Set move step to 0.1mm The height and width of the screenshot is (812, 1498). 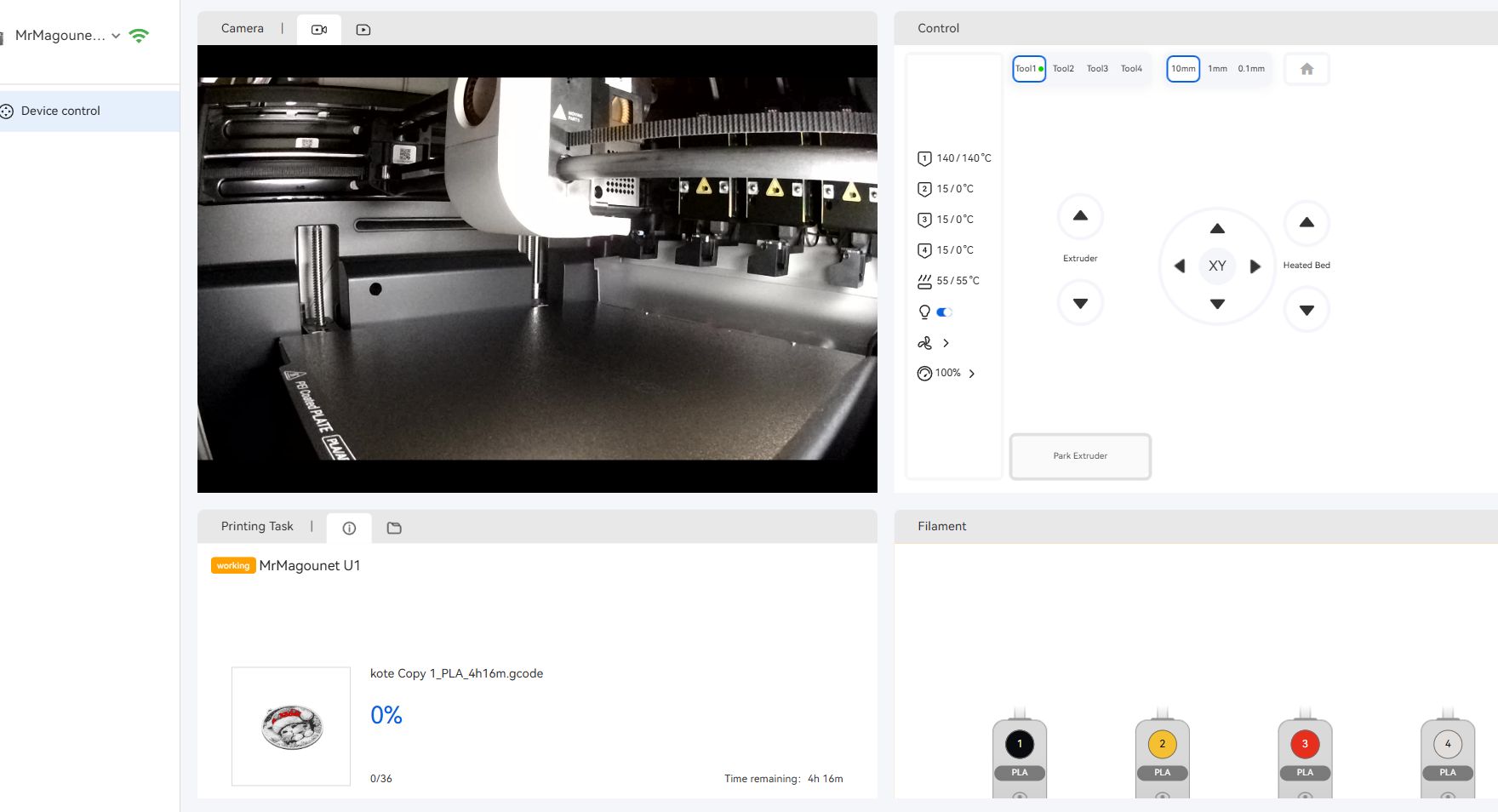point(1251,69)
